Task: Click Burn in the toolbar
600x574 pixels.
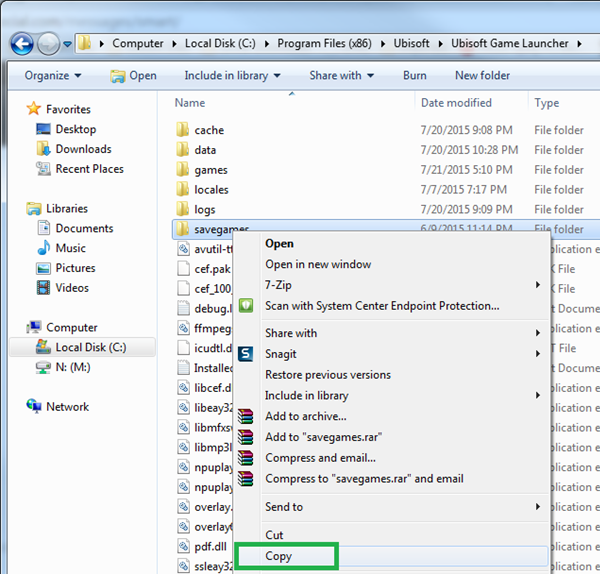Action: [x=414, y=75]
